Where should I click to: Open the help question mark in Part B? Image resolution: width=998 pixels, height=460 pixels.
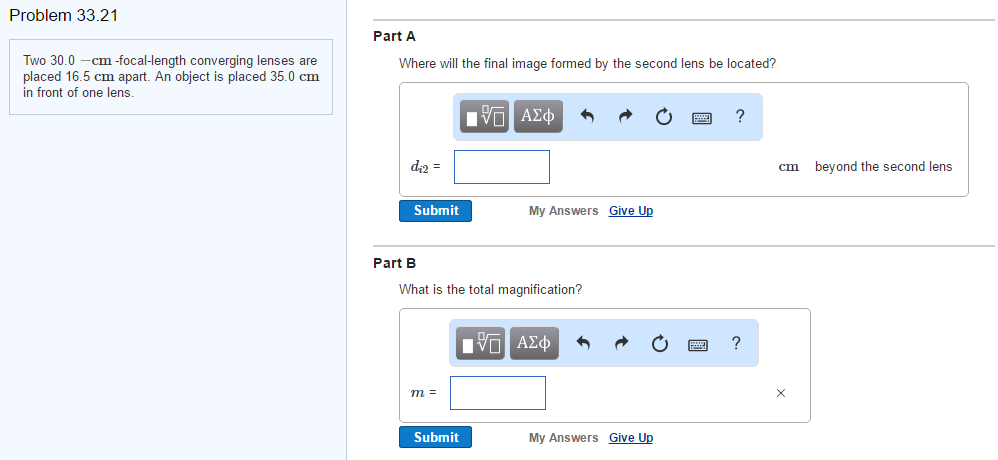[736, 344]
